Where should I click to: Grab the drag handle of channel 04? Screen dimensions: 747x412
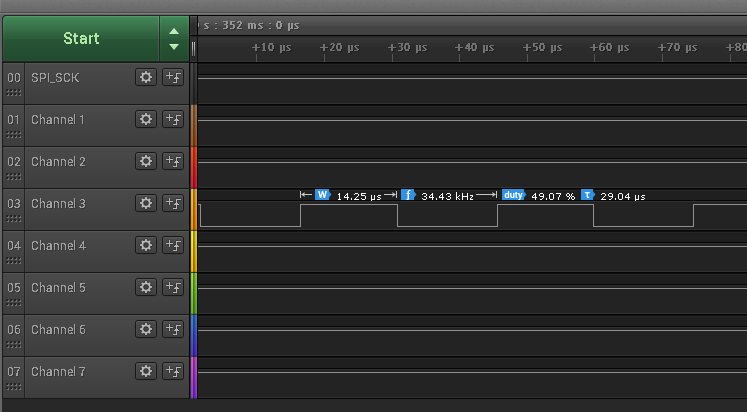click(x=14, y=261)
